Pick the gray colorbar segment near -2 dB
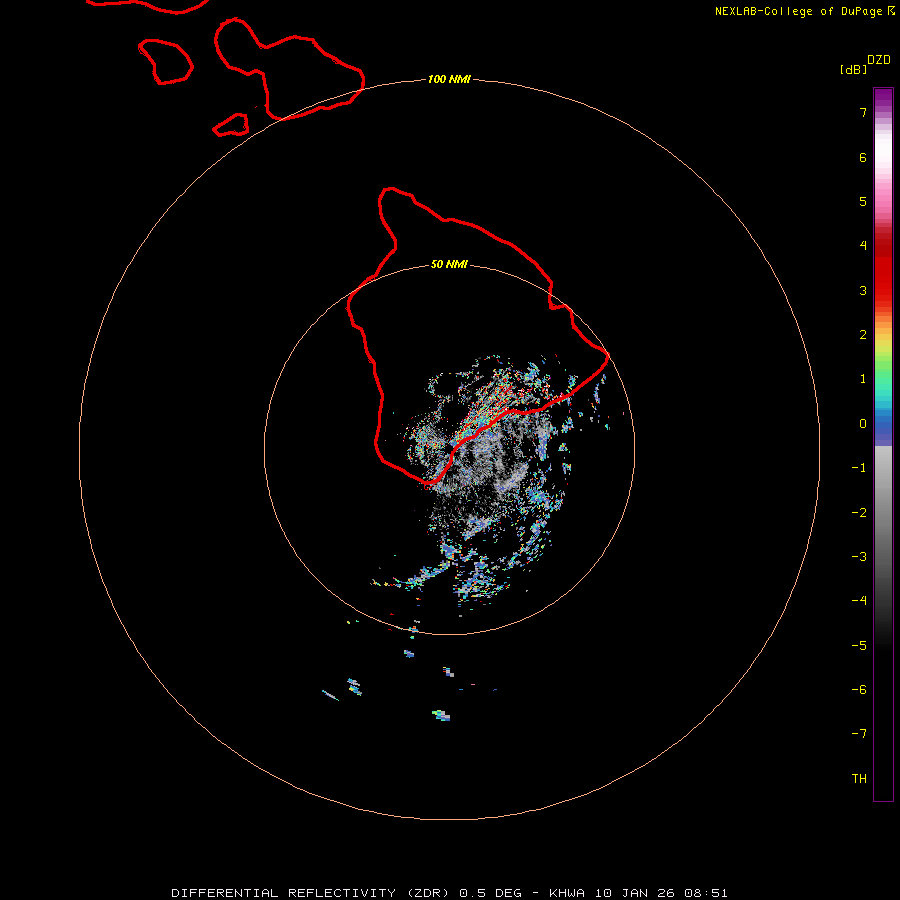Image resolution: width=900 pixels, height=900 pixels. (x=883, y=513)
